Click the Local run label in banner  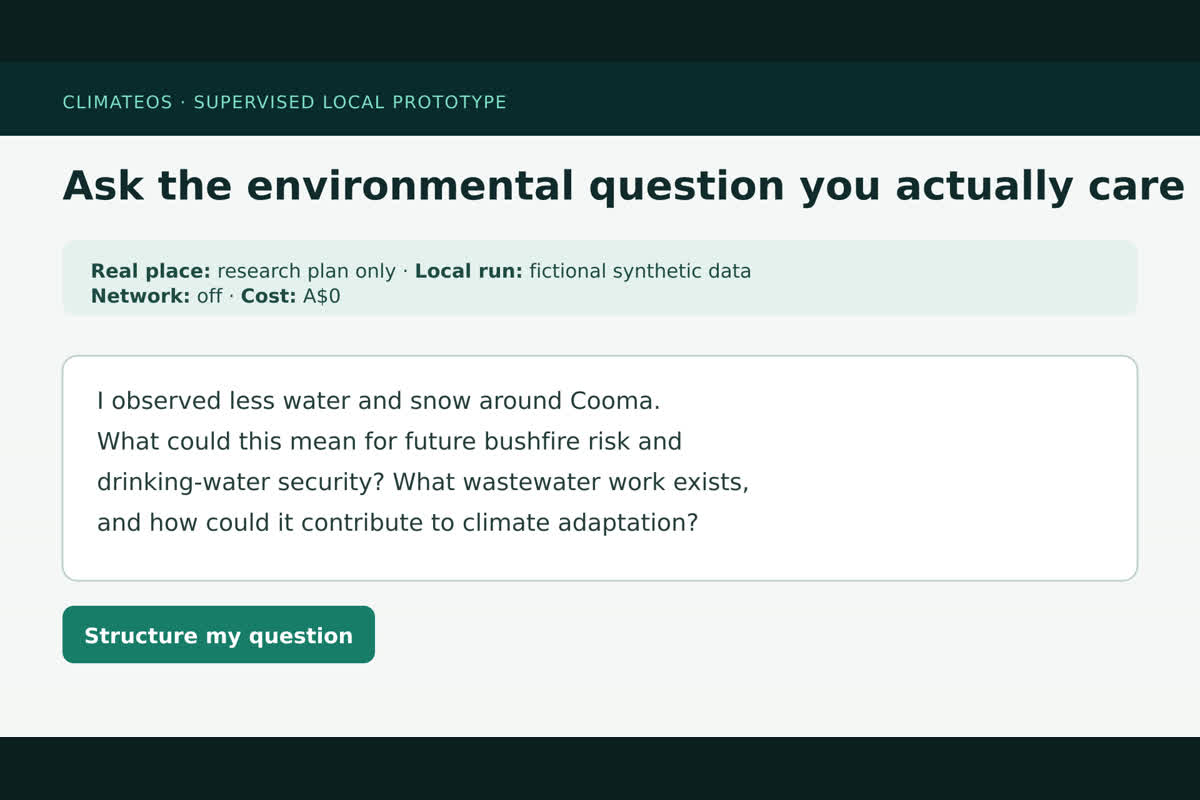(468, 271)
